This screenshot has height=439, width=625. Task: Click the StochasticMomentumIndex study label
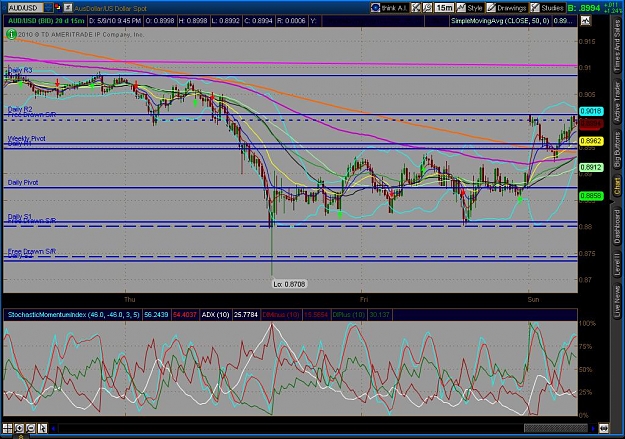coord(73,315)
